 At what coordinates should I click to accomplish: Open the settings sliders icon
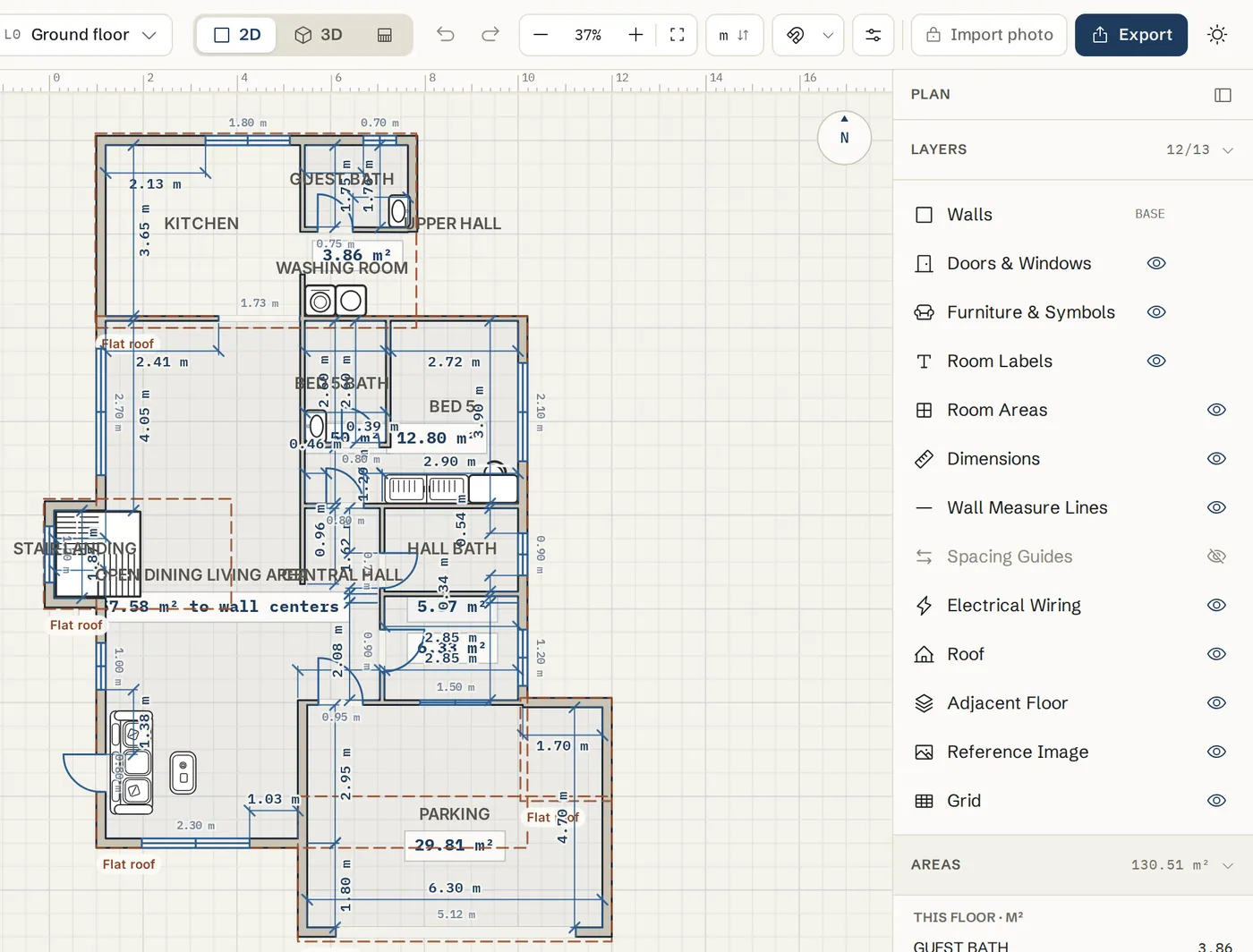pyautogui.click(x=874, y=35)
